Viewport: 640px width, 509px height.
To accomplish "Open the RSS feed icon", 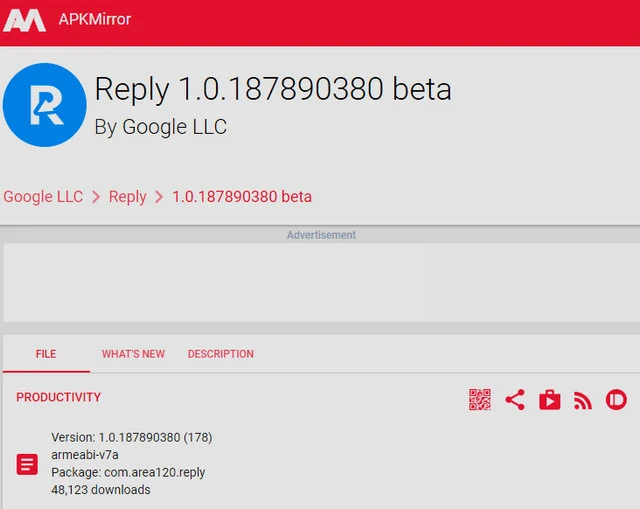I will point(583,400).
